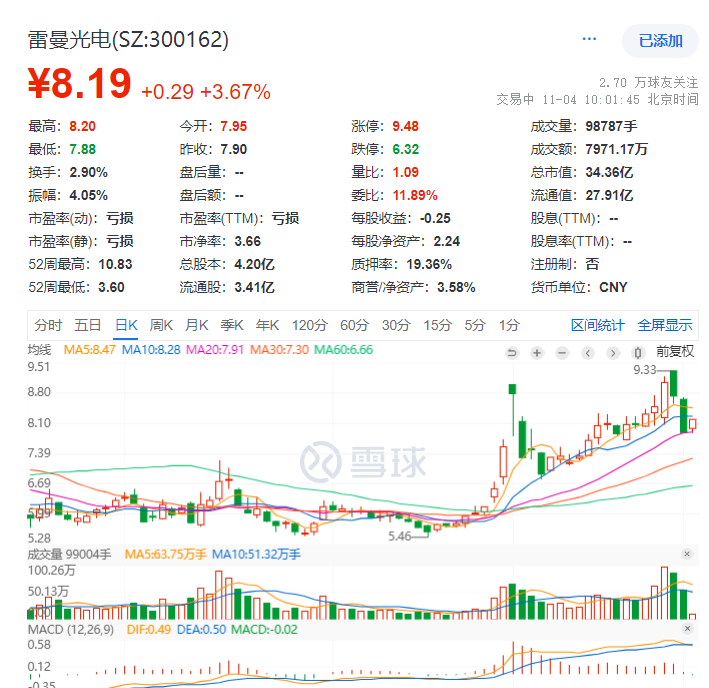Image resolution: width=709 pixels, height=688 pixels.
Task: Open the 前复权 adjustment dropdown
Action: click(675, 351)
